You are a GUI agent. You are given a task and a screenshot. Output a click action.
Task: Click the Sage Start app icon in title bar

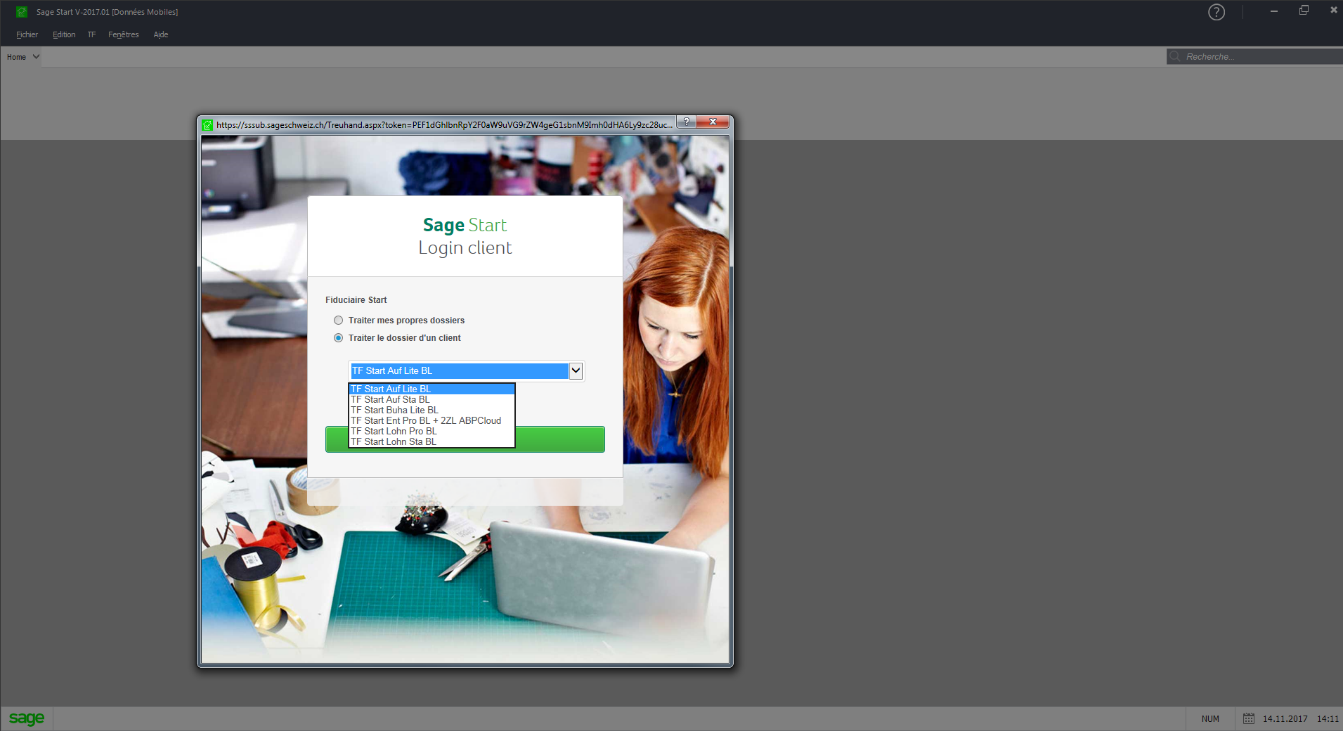point(21,12)
